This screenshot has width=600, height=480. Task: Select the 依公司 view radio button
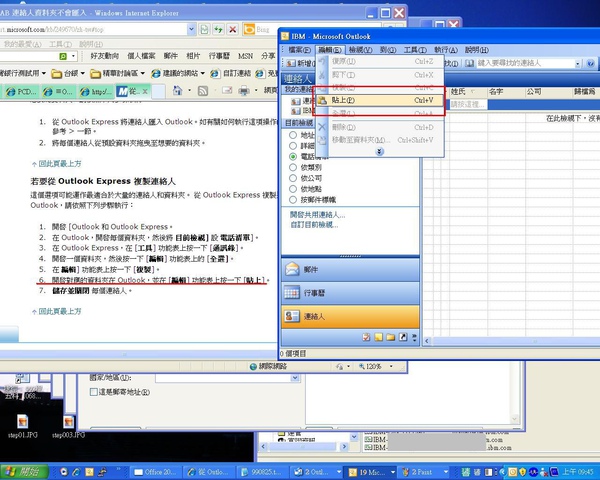click(x=293, y=178)
